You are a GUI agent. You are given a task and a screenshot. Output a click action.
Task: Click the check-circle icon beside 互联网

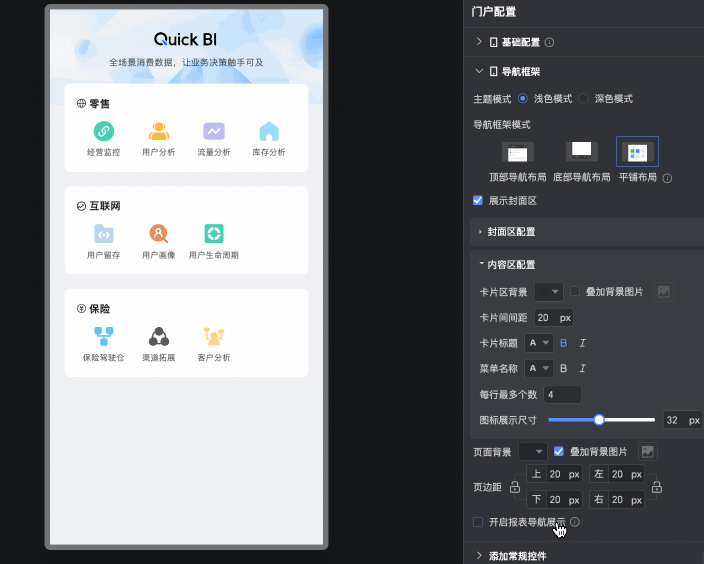(x=81, y=206)
